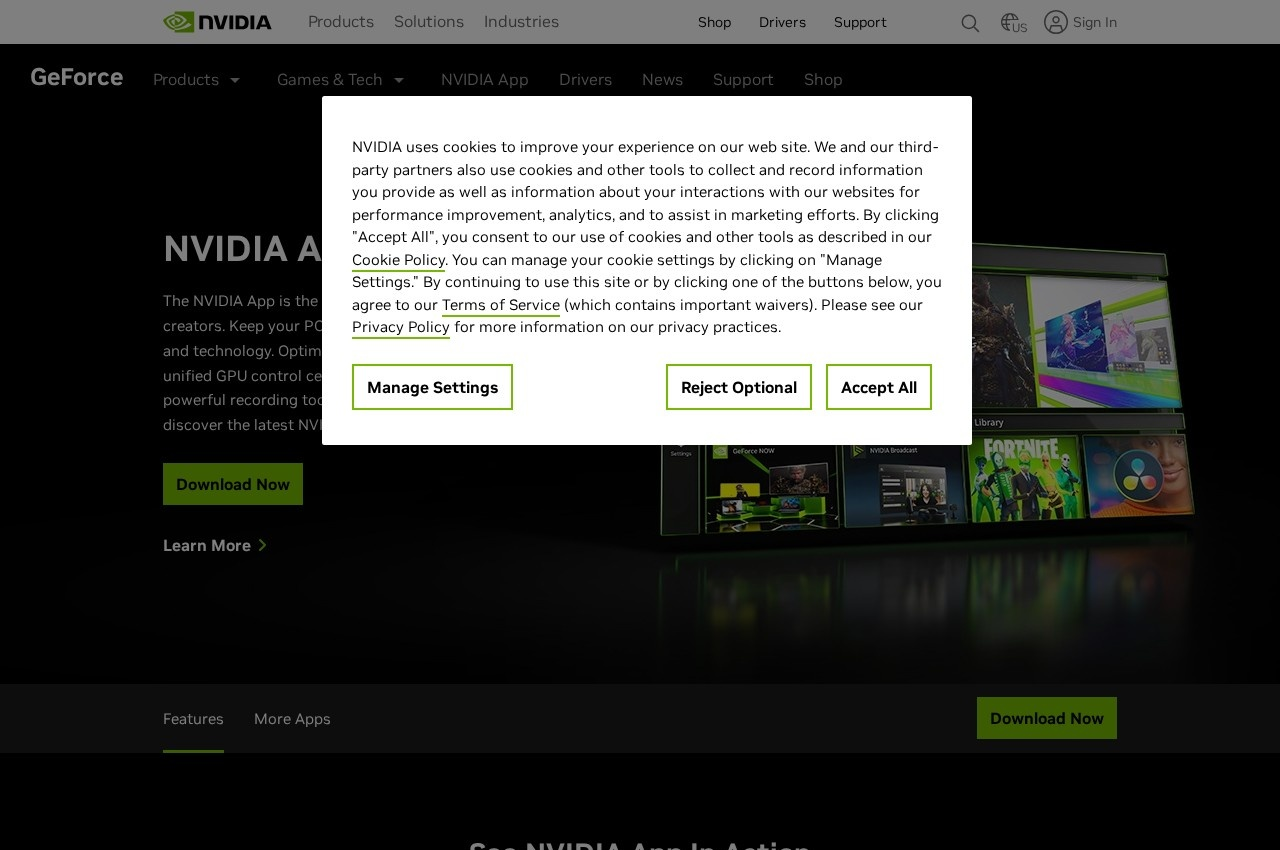Screen dimensions: 1280x850
Task: Open News in GeForce nav
Action: [x=662, y=80]
